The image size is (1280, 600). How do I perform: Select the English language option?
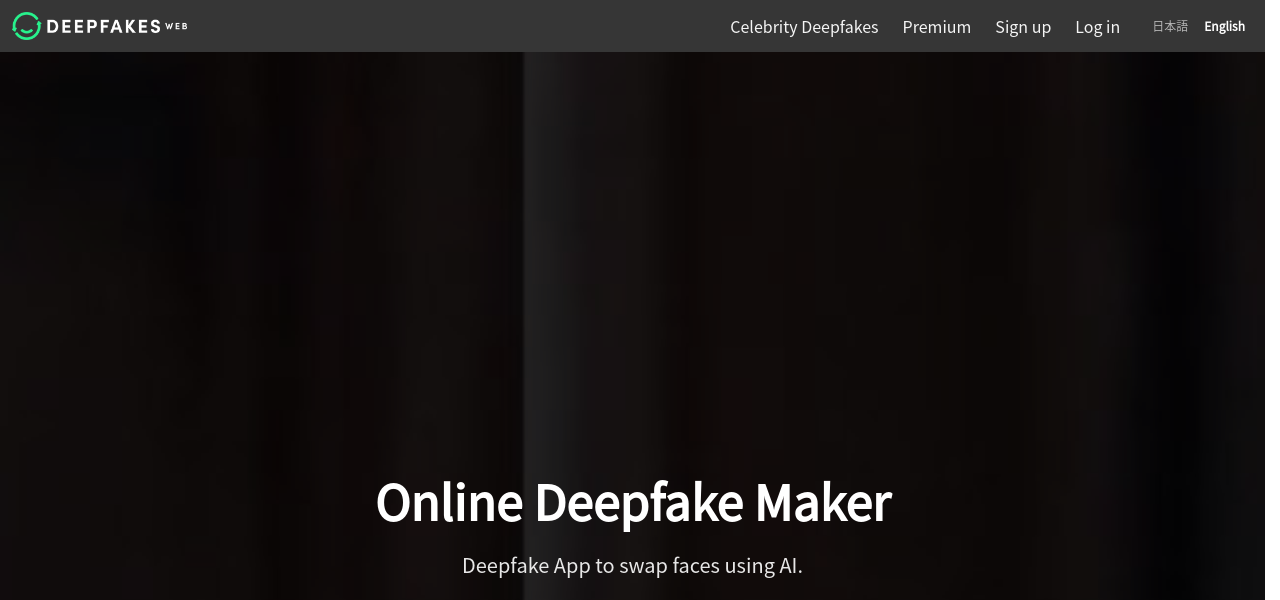1224,27
